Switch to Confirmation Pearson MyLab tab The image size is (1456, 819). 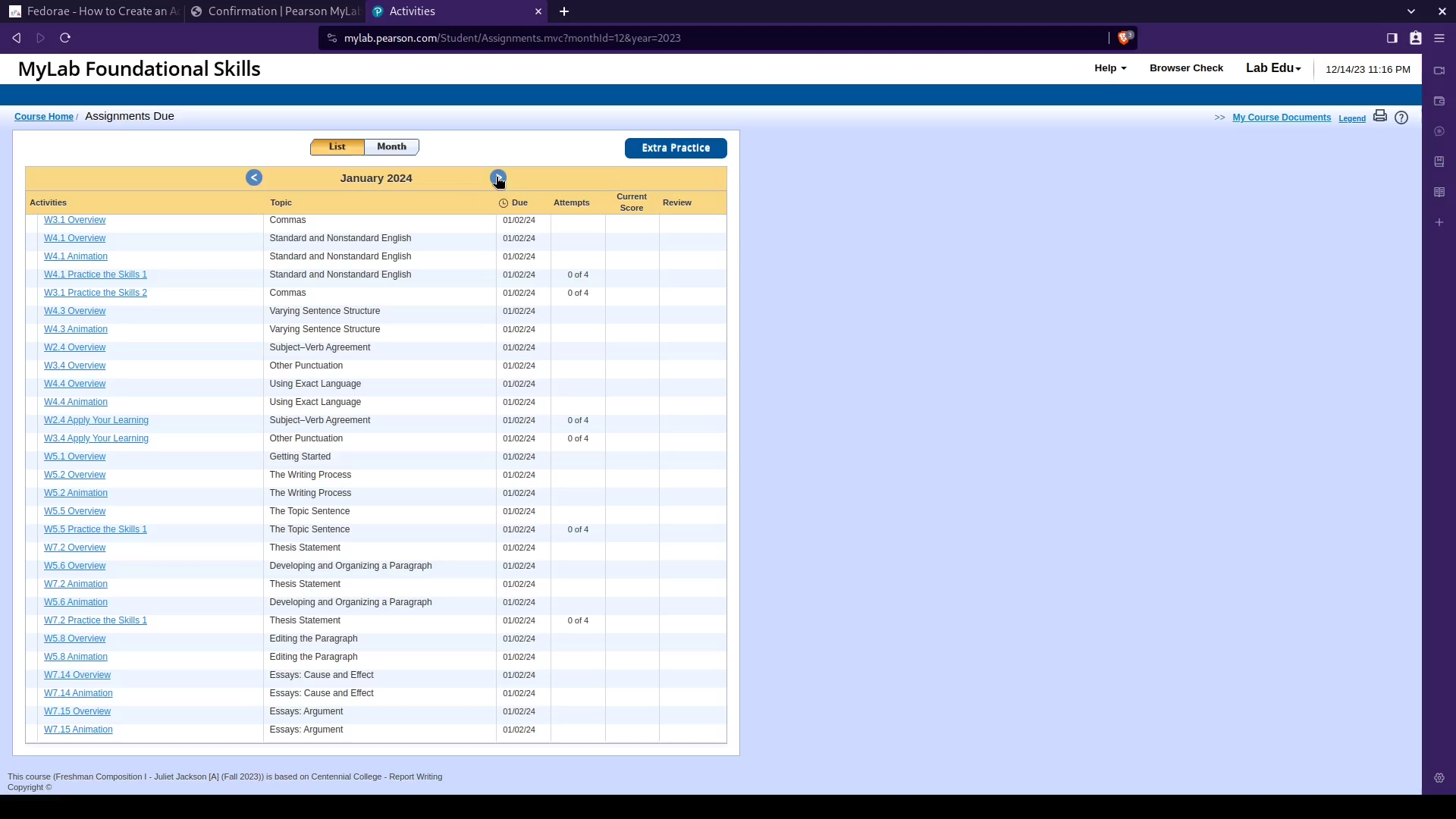point(275,11)
